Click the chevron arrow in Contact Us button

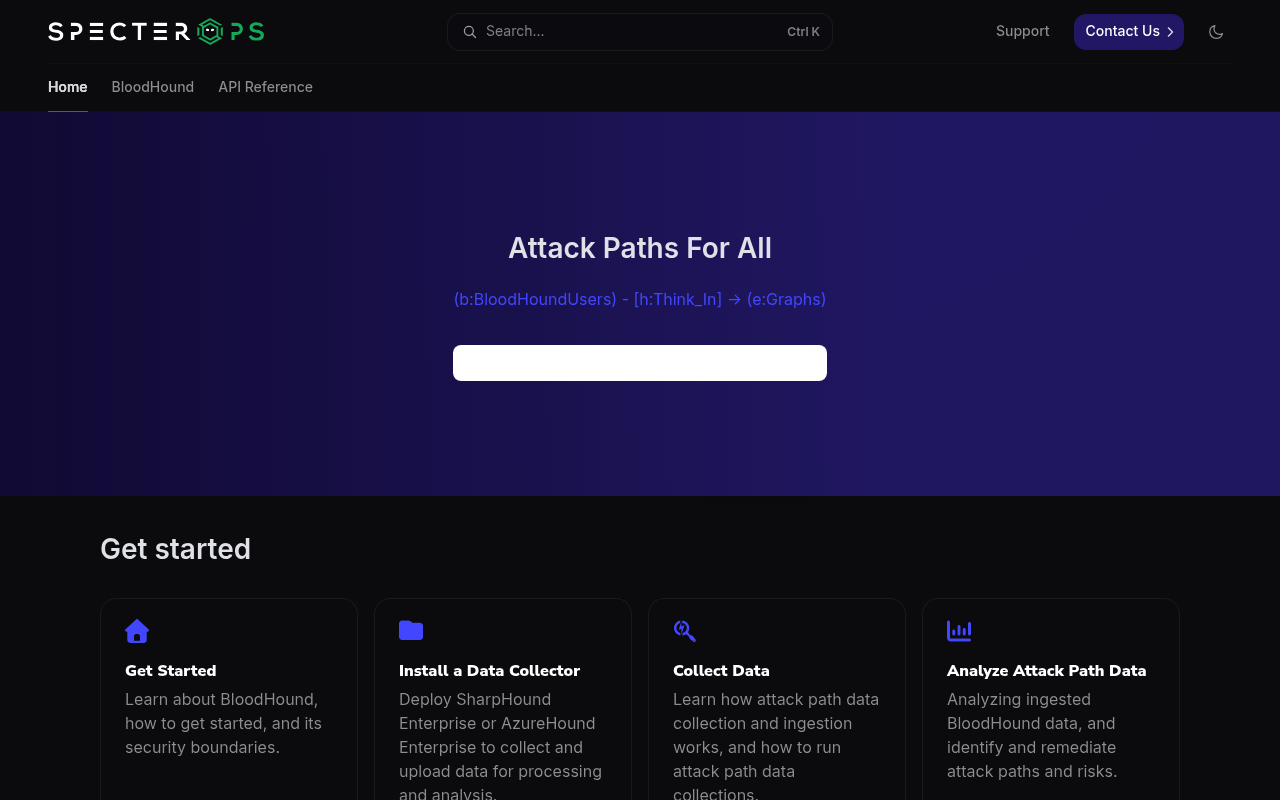pos(1170,32)
